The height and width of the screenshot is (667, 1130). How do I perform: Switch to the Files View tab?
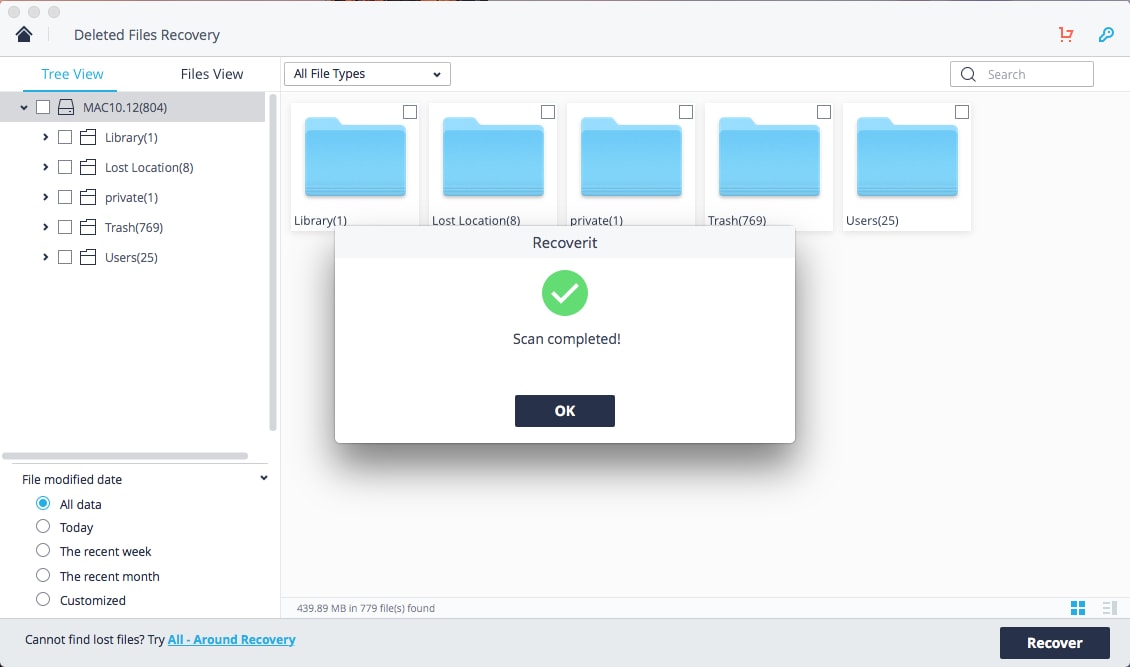[x=212, y=74]
